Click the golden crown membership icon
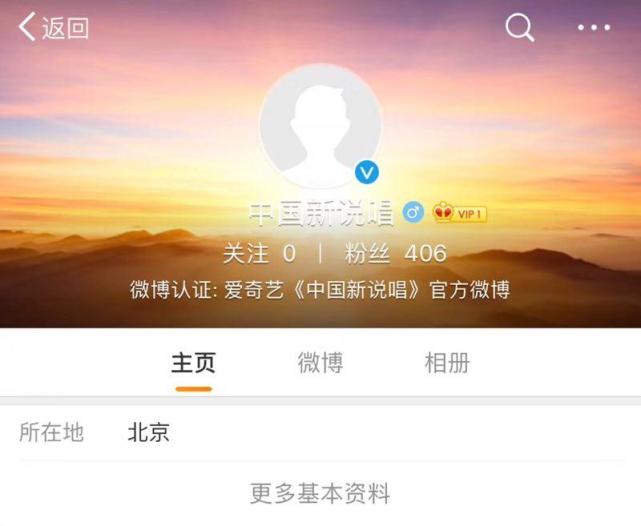 (x=443, y=213)
